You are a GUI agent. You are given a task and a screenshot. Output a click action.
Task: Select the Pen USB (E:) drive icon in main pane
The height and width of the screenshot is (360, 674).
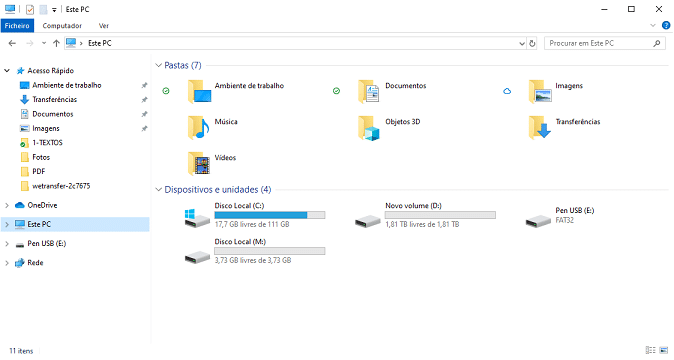(538, 221)
